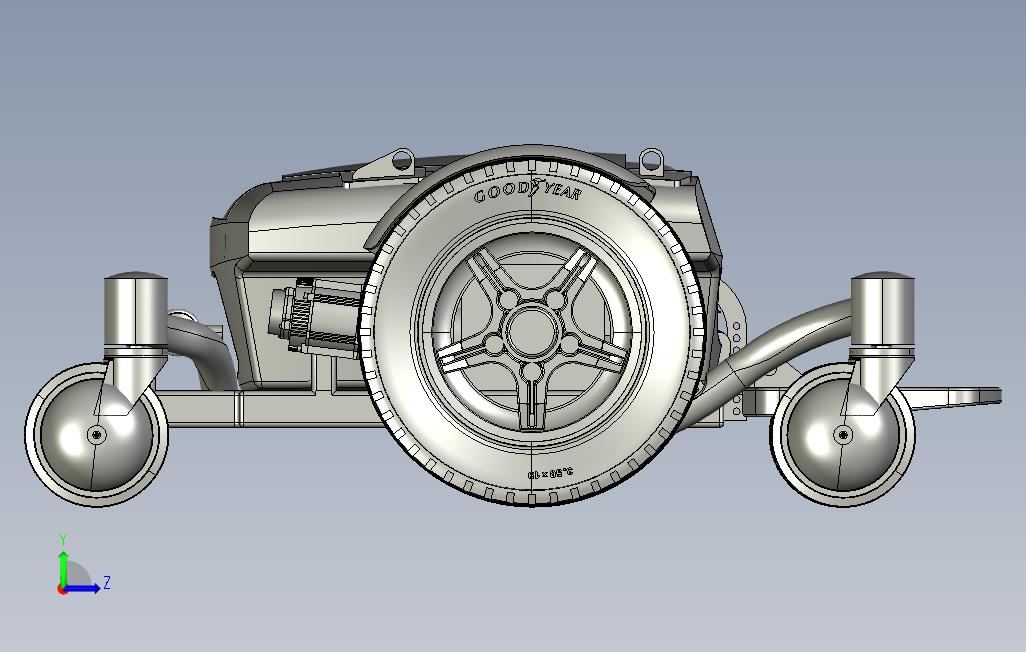Select the left caster swivel housing cylinder
This screenshot has height=652, width=1026.
135,309
